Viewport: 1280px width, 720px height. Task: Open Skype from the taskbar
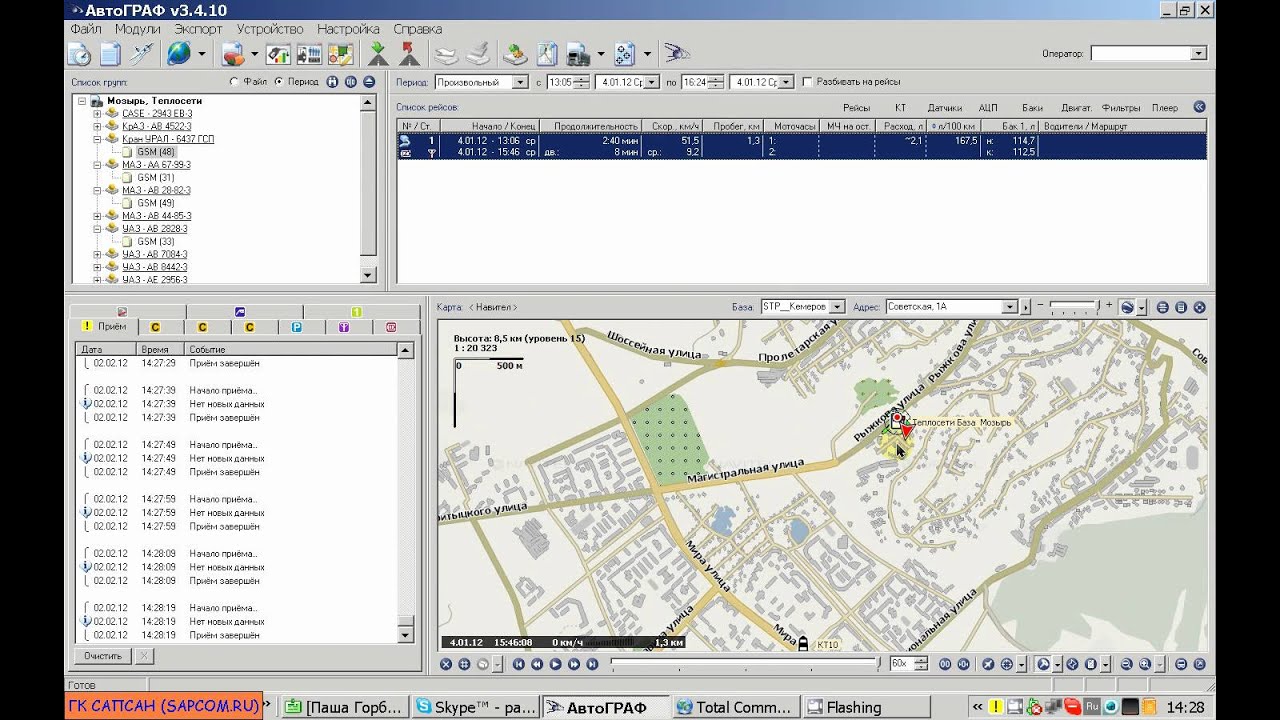pyautogui.click(x=475, y=707)
